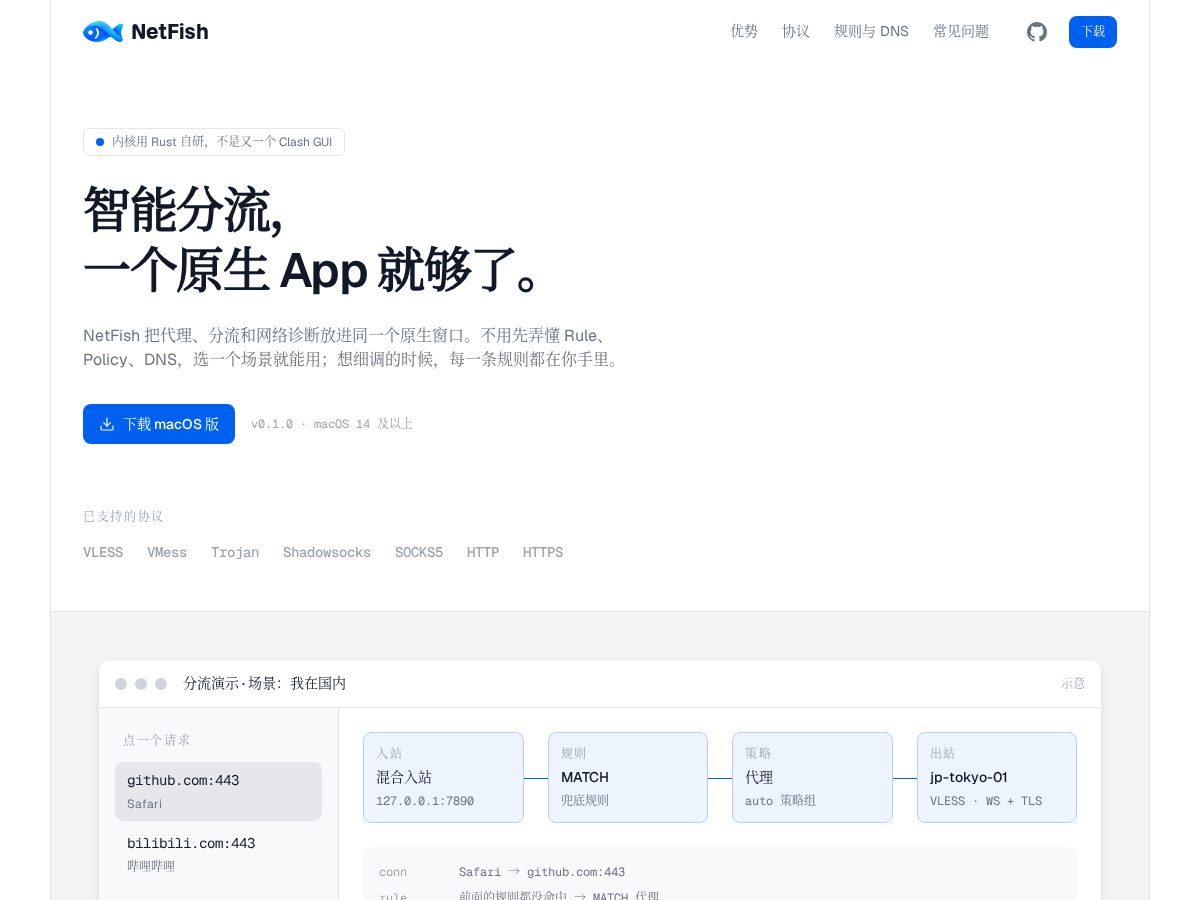Jump to 常见问题 in navigation
Viewport: 1200px width, 900px height.
click(961, 31)
